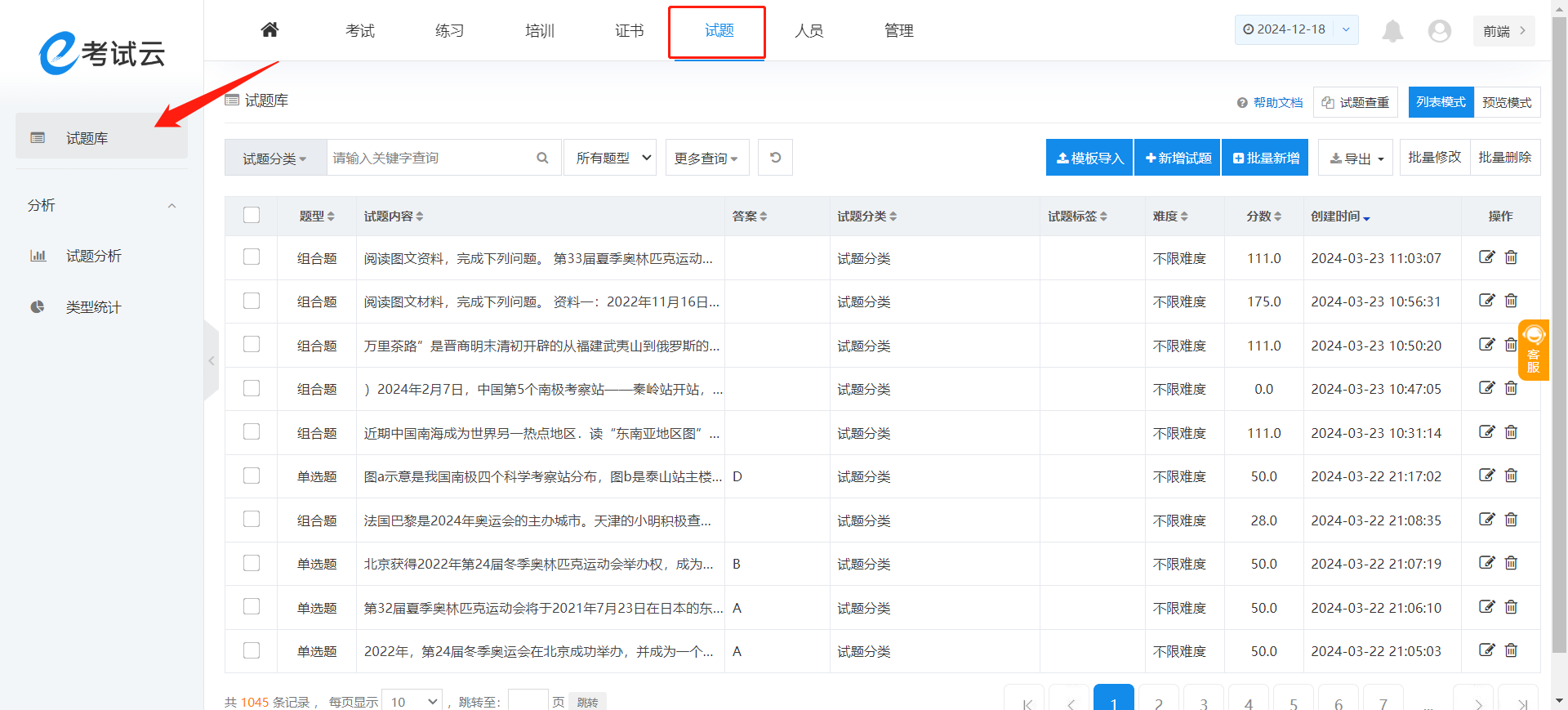The image size is (1568, 710).
Task: Check the row starting with 万里茶路
Action: click(252, 345)
